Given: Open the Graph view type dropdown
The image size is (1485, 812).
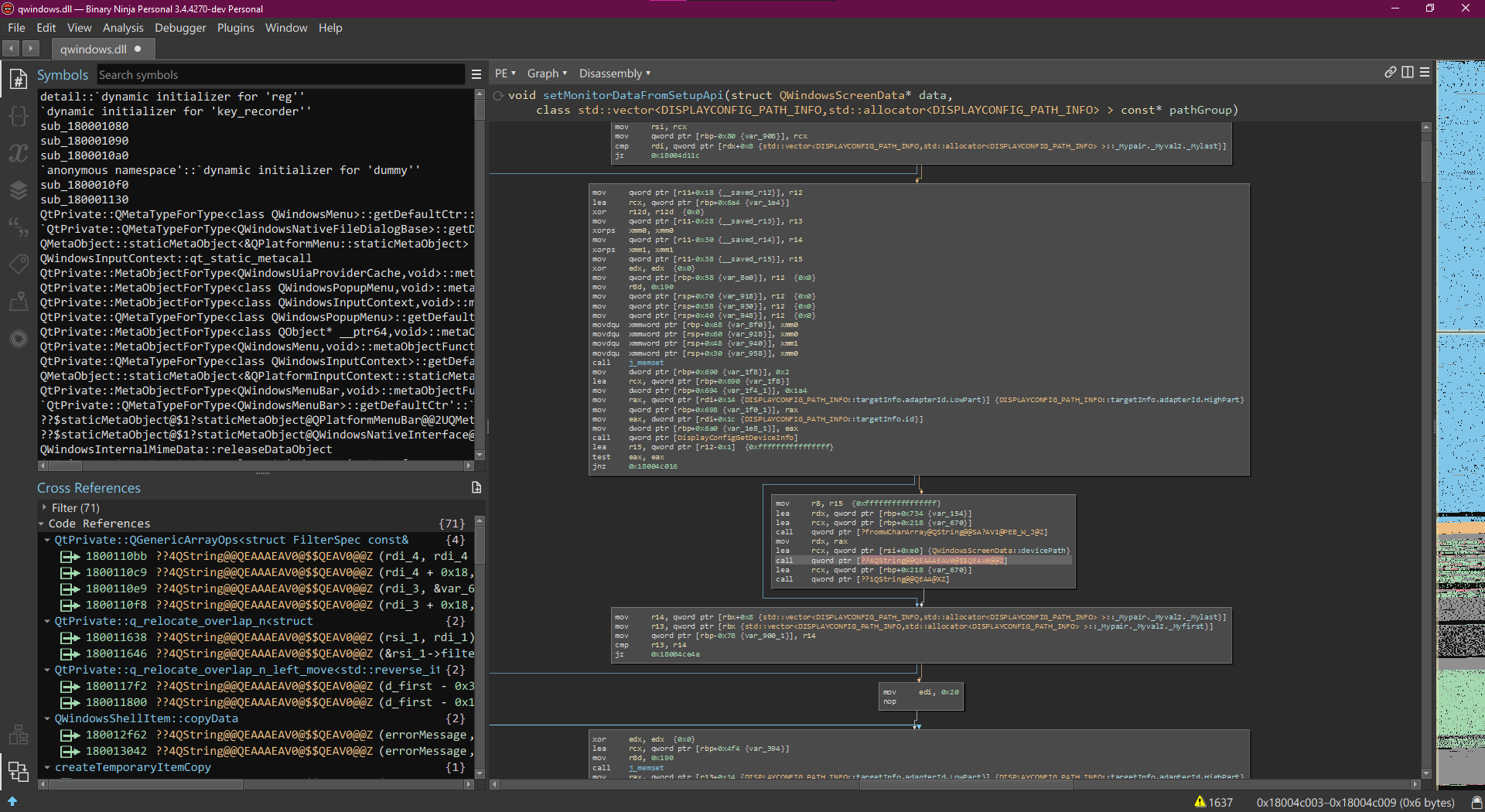Looking at the screenshot, I should (547, 73).
